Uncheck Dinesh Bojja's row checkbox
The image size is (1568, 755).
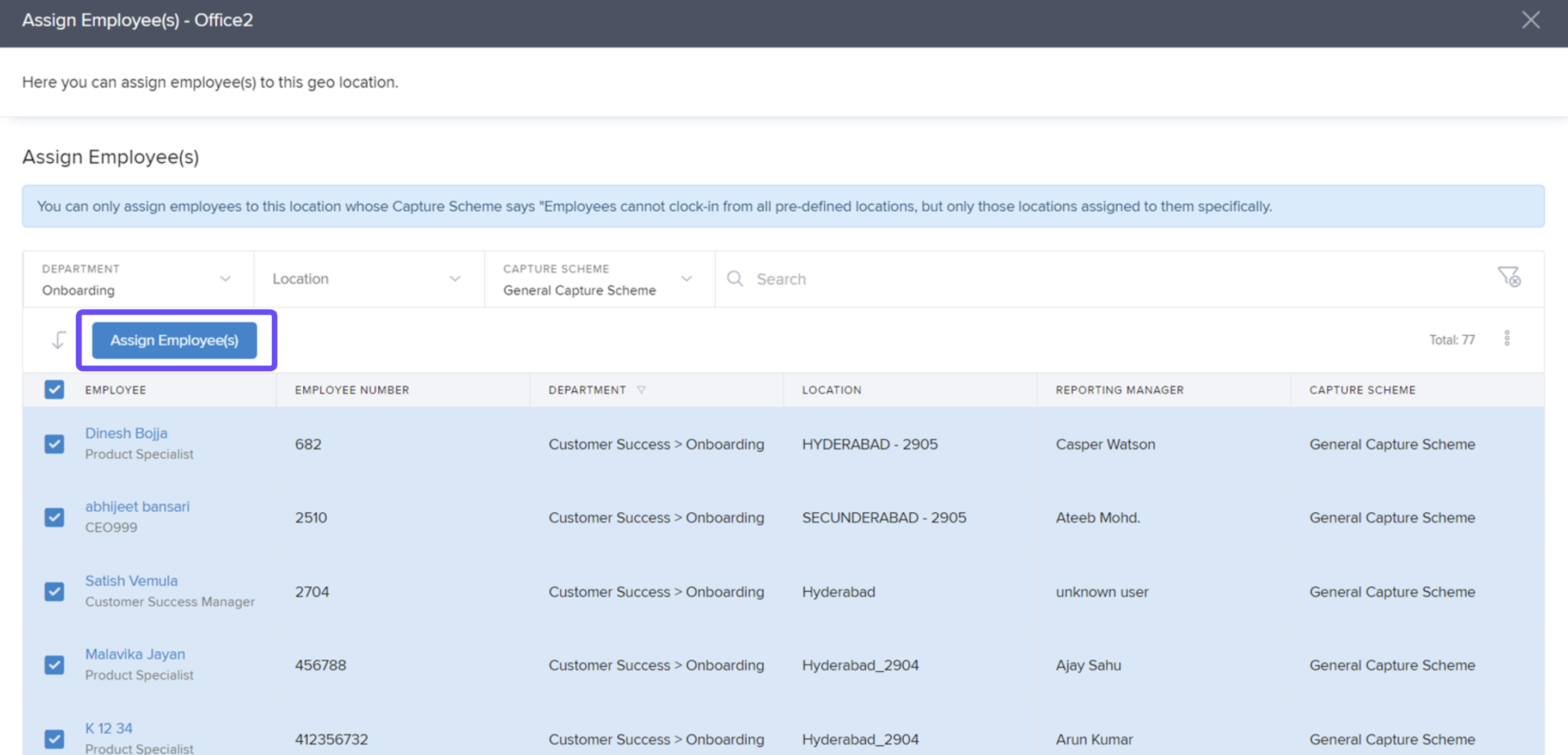click(54, 444)
